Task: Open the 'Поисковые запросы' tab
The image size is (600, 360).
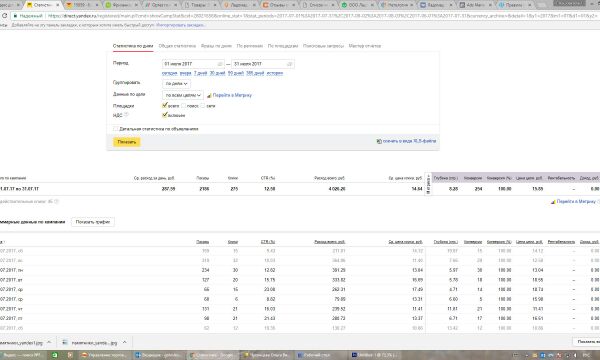Action: [x=323, y=46]
